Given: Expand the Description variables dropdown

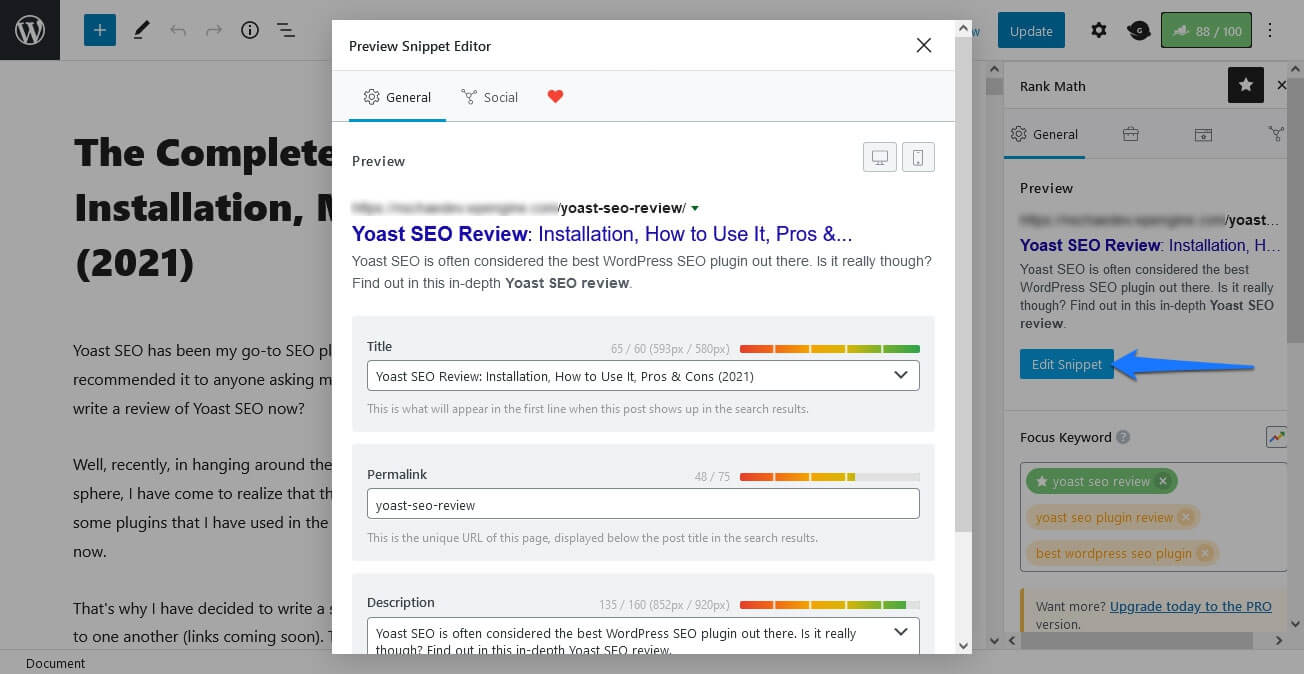Looking at the screenshot, I should coord(900,632).
